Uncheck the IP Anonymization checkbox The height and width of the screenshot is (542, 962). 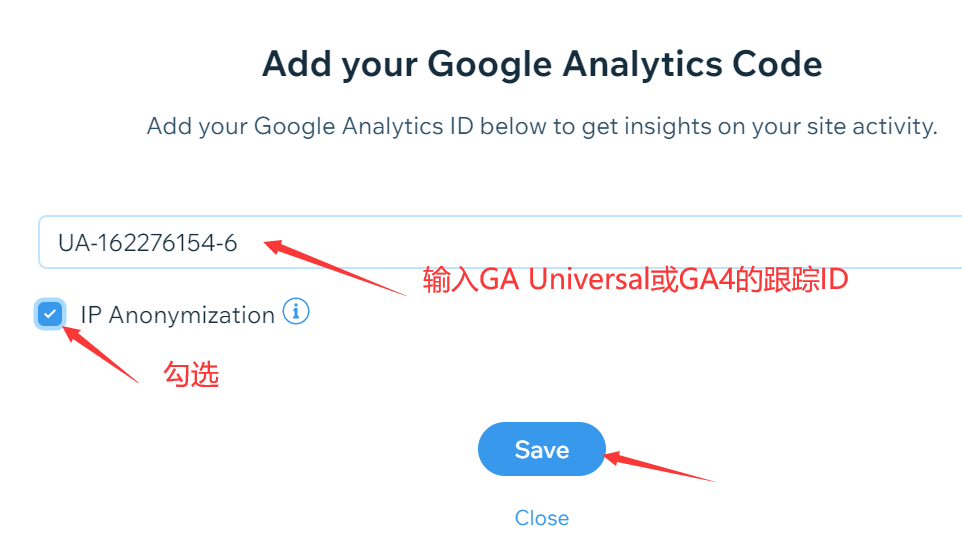click(x=50, y=314)
